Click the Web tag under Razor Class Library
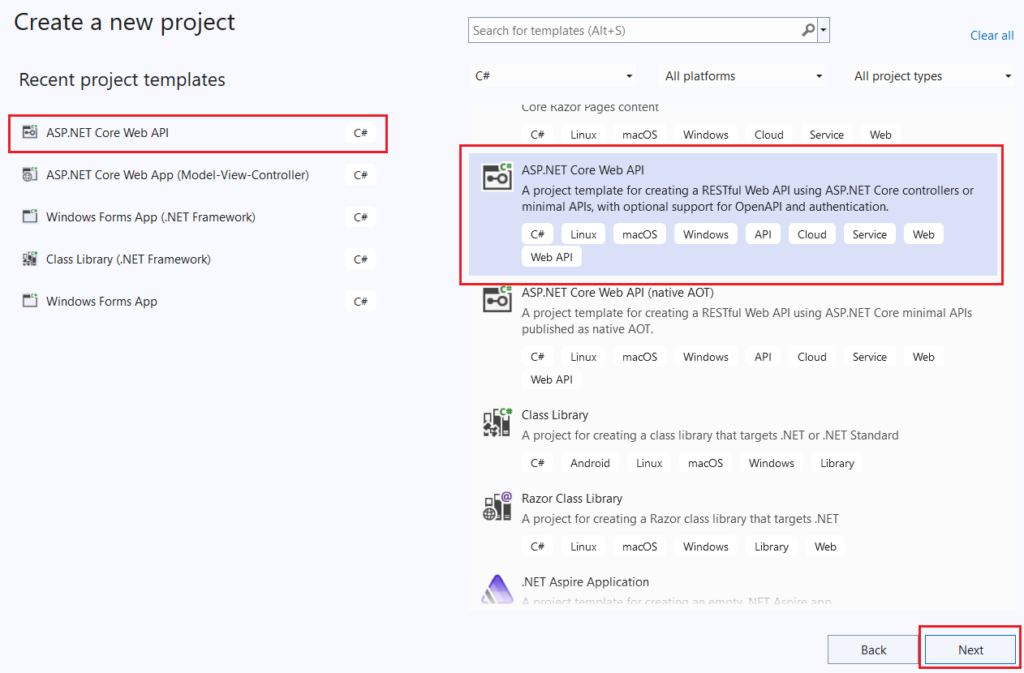 825,546
